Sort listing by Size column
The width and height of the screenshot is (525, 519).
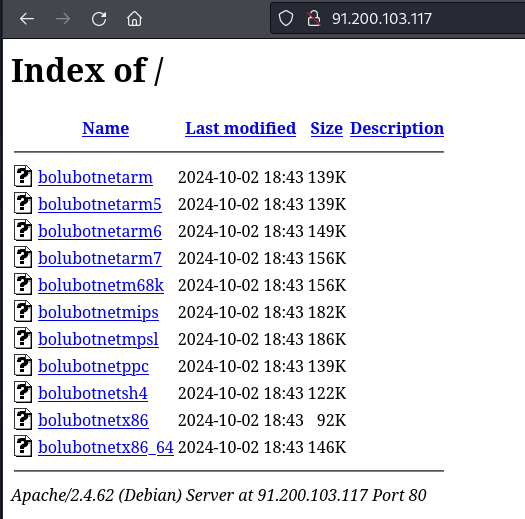coord(326,128)
